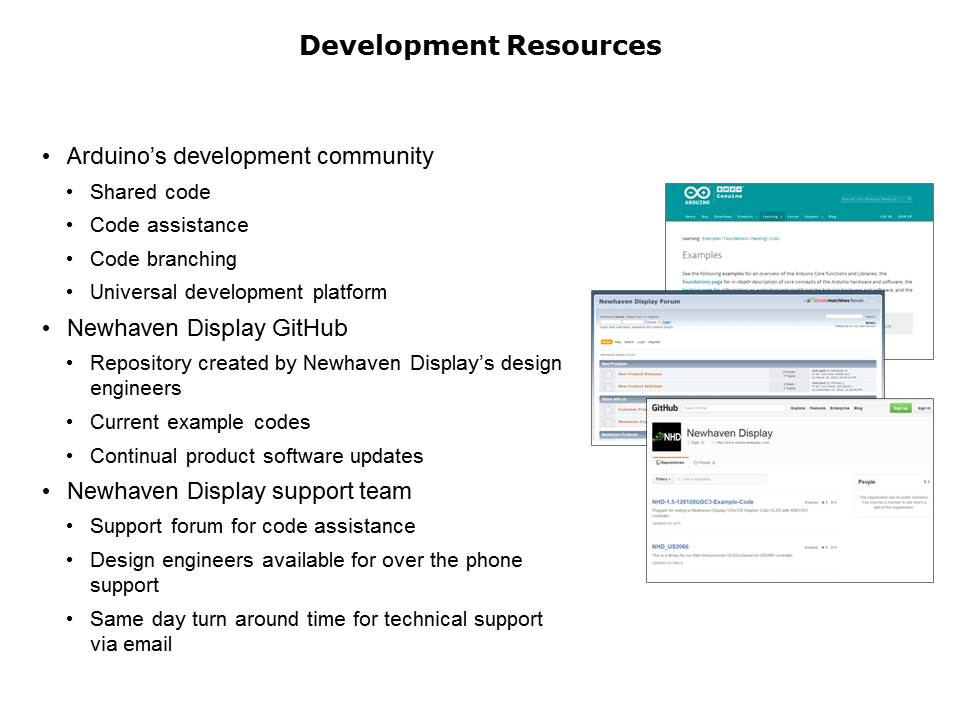The height and width of the screenshot is (720, 960).
Task: Click the GitHub logo in the header
Action: (x=665, y=408)
